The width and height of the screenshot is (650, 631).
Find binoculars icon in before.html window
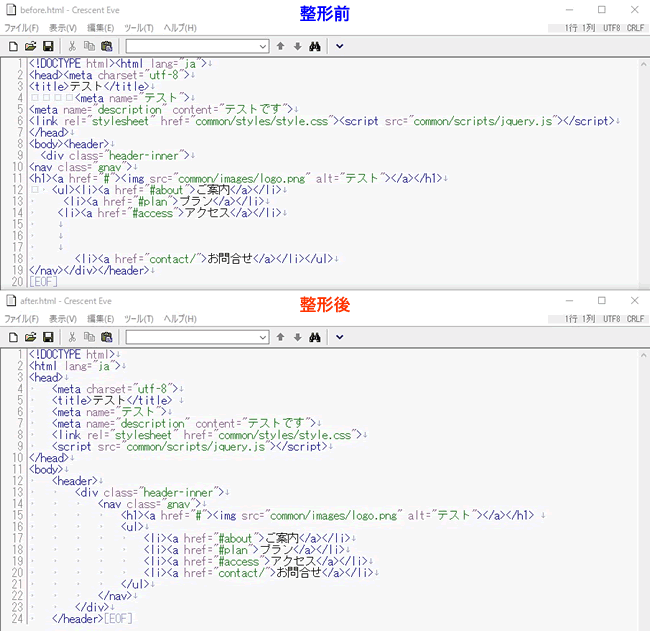coord(315,46)
